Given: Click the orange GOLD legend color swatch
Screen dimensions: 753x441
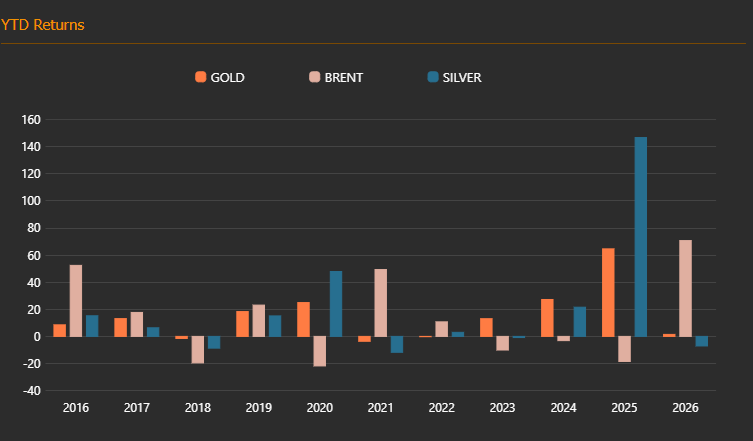Looking at the screenshot, I should pos(201,77).
